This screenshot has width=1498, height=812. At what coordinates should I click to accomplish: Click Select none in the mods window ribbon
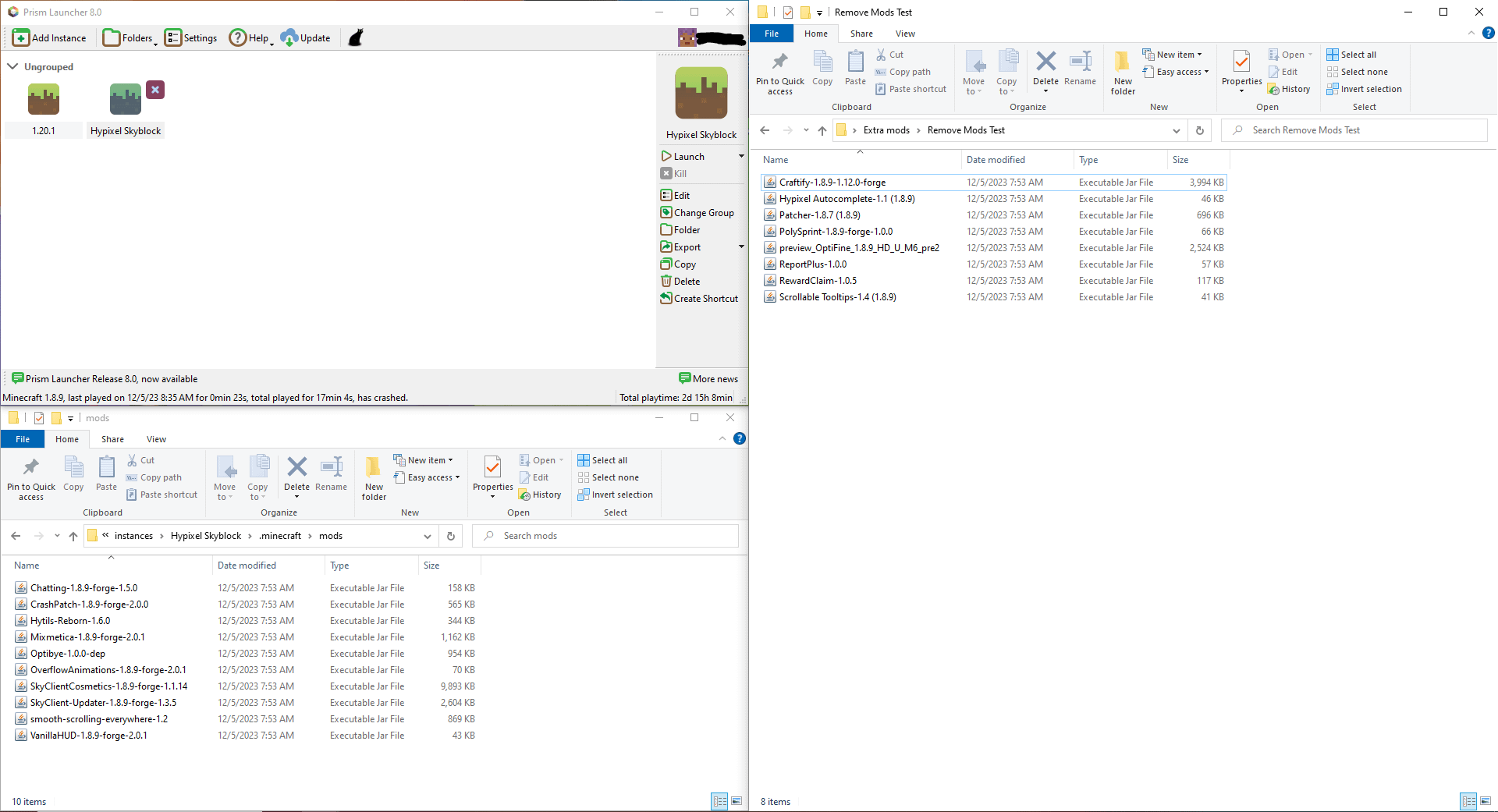[x=608, y=477]
